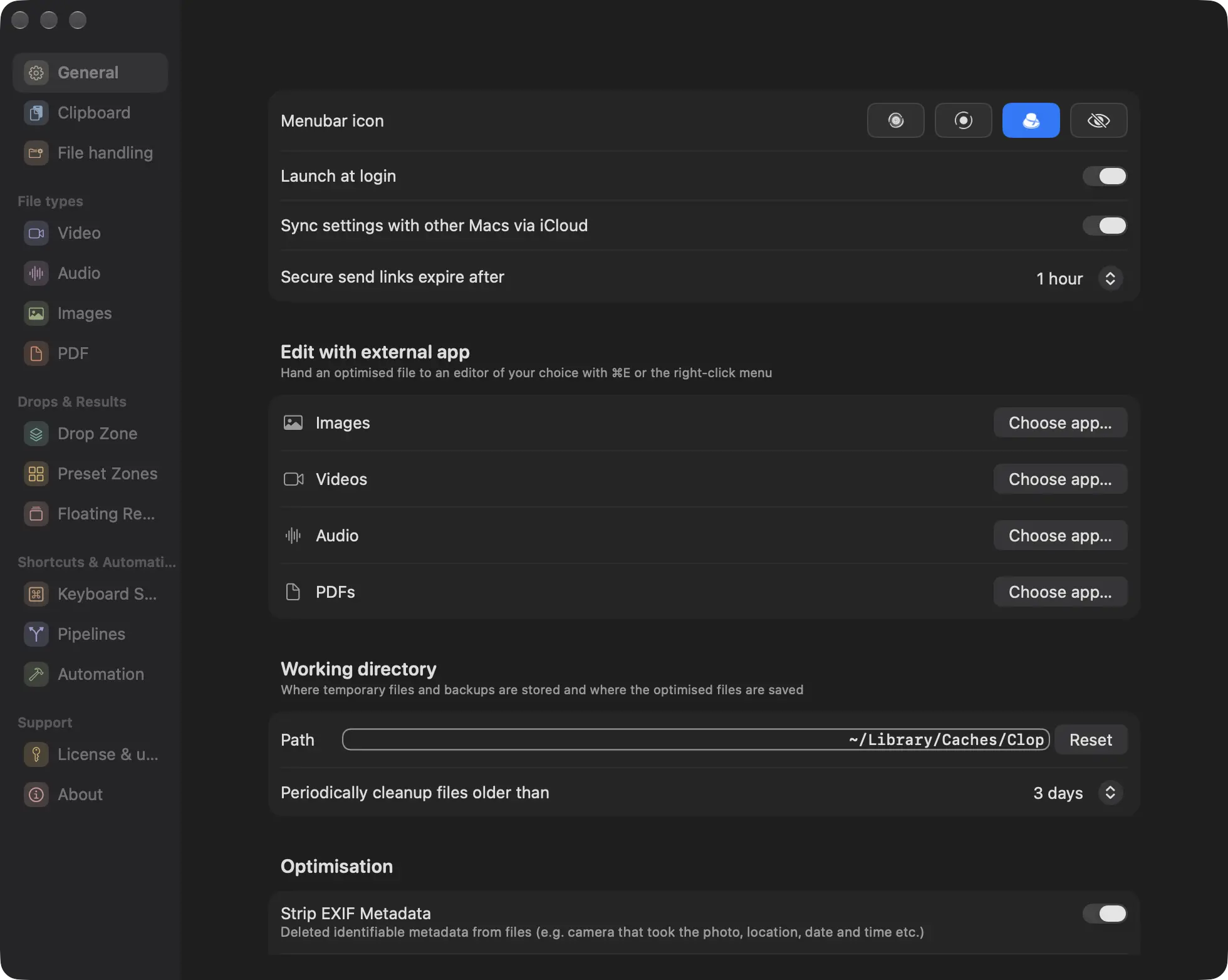
Task: Open the 1 hour expiry value
Action: pyautogui.click(x=1059, y=279)
